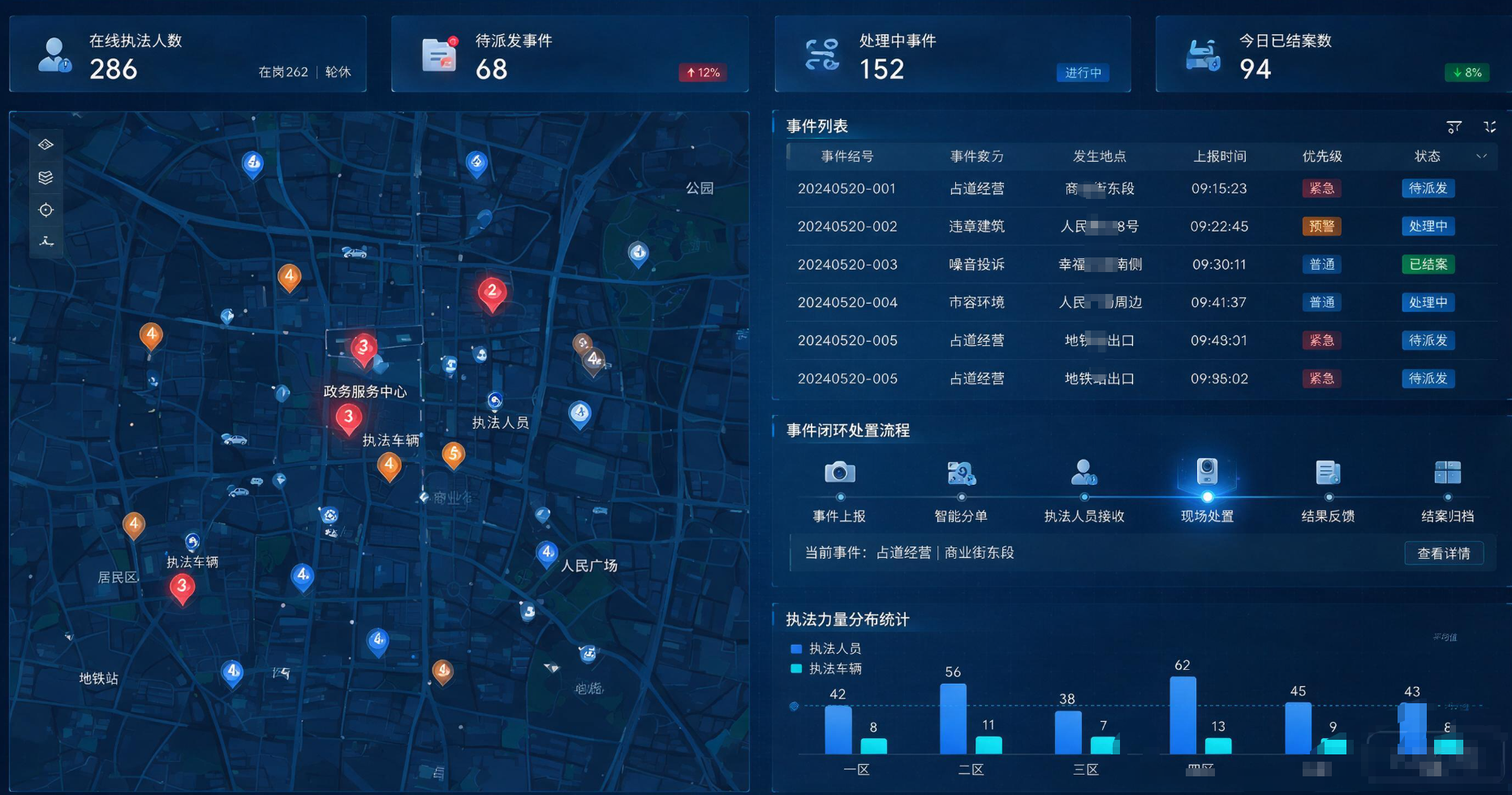This screenshot has width=1512, height=795.
Task: Click the 市容环境 event type cell
Action: [977, 303]
